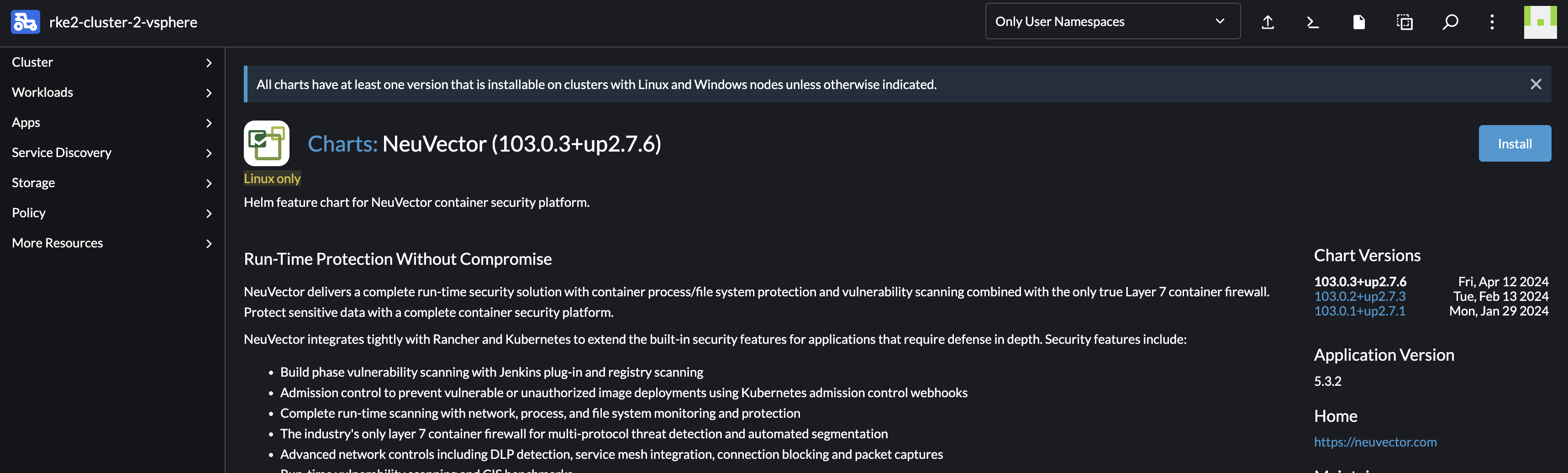Click the Chart Versions heading
Screen dimensions: 1568x473
pos(1367,255)
